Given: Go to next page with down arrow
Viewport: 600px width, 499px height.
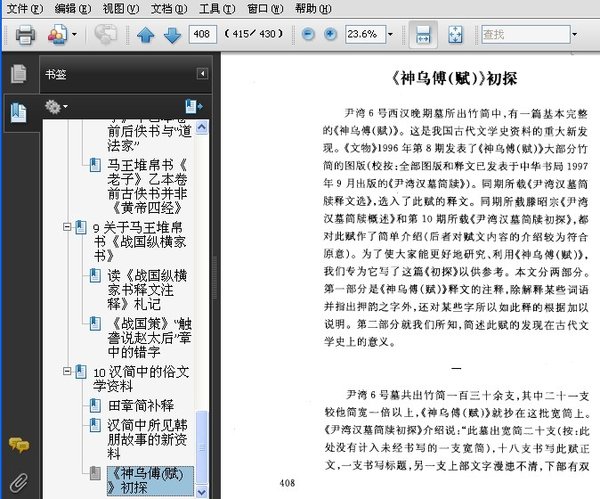Looking at the screenshot, I should [x=172, y=35].
